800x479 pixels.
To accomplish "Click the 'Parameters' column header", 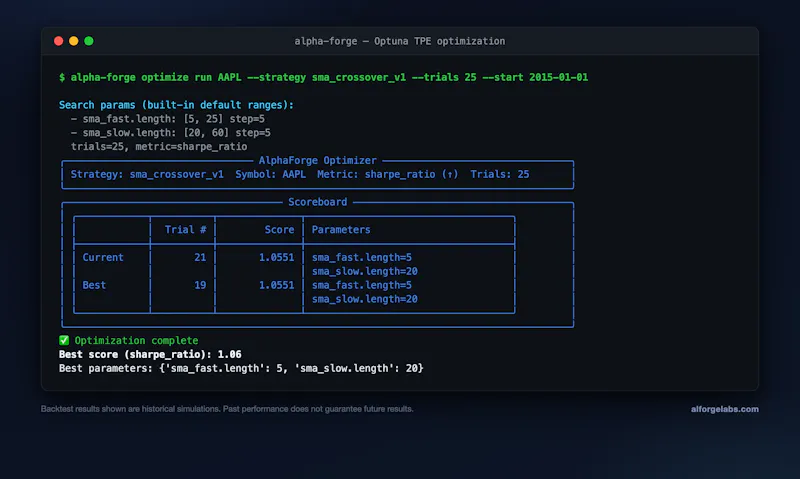I will coord(341,230).
